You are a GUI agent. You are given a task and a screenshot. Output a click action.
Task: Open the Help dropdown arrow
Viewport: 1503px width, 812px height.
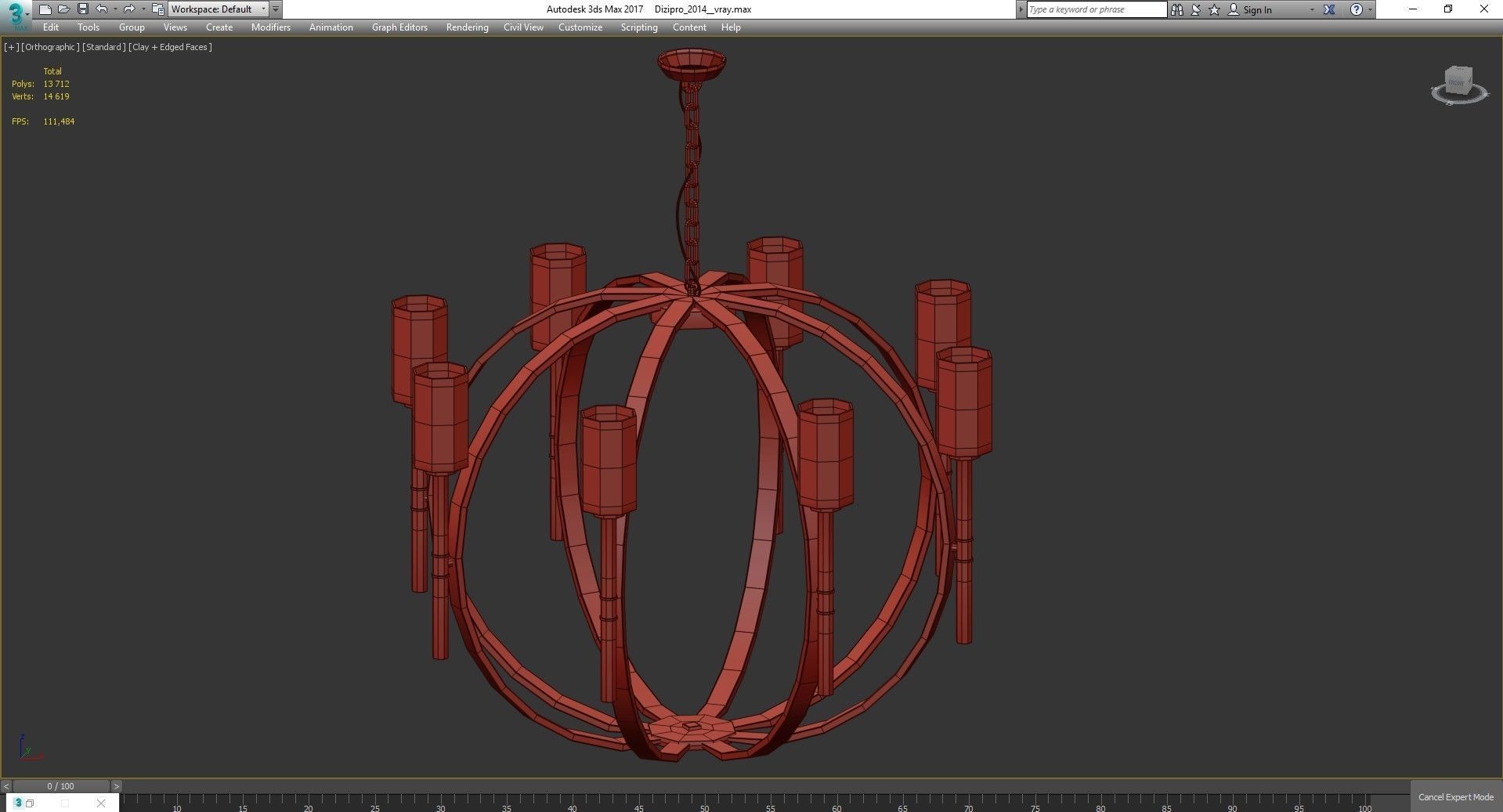(x=1370, y=9)
